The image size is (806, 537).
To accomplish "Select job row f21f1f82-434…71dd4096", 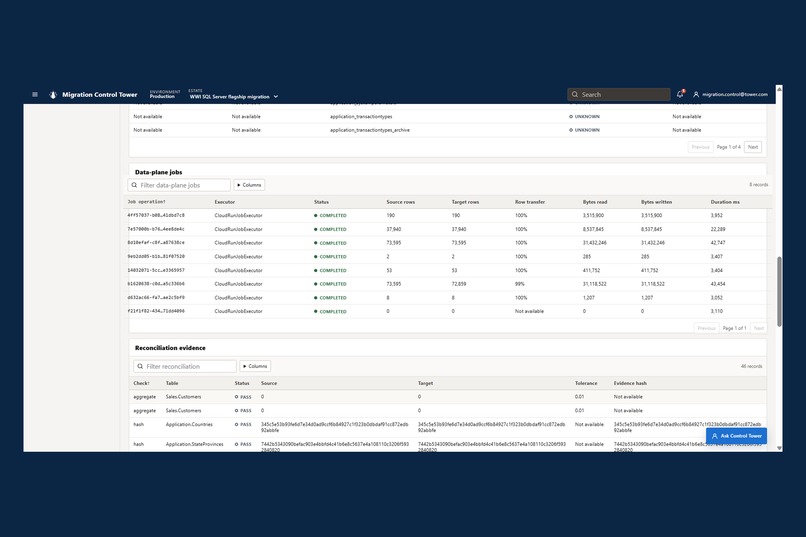I will [x=447, y=311].
